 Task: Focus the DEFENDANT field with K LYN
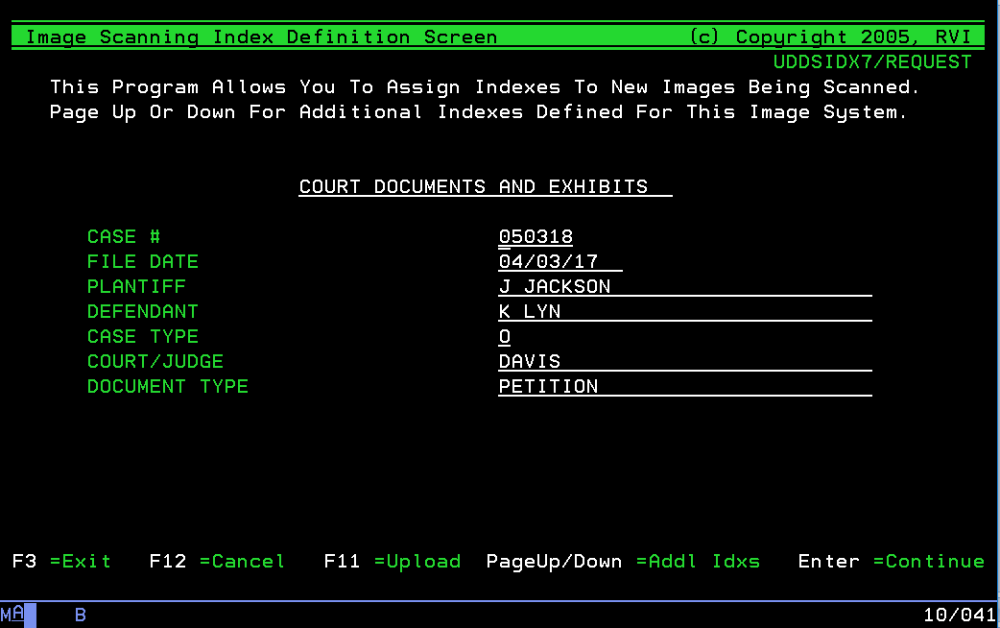[685, 311]
